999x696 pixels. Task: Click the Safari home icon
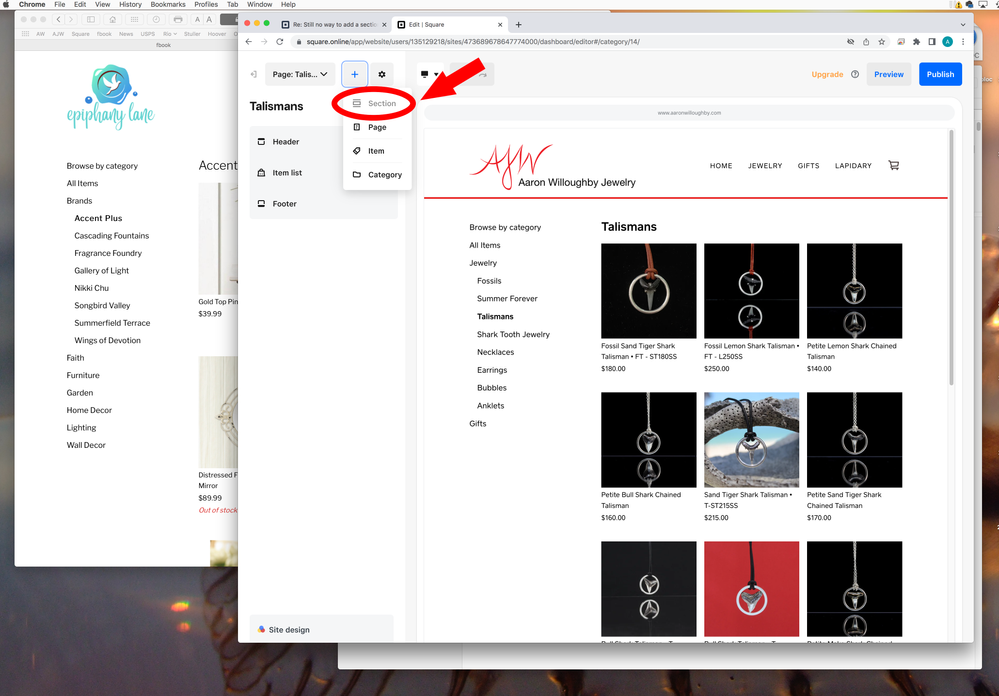112,19
